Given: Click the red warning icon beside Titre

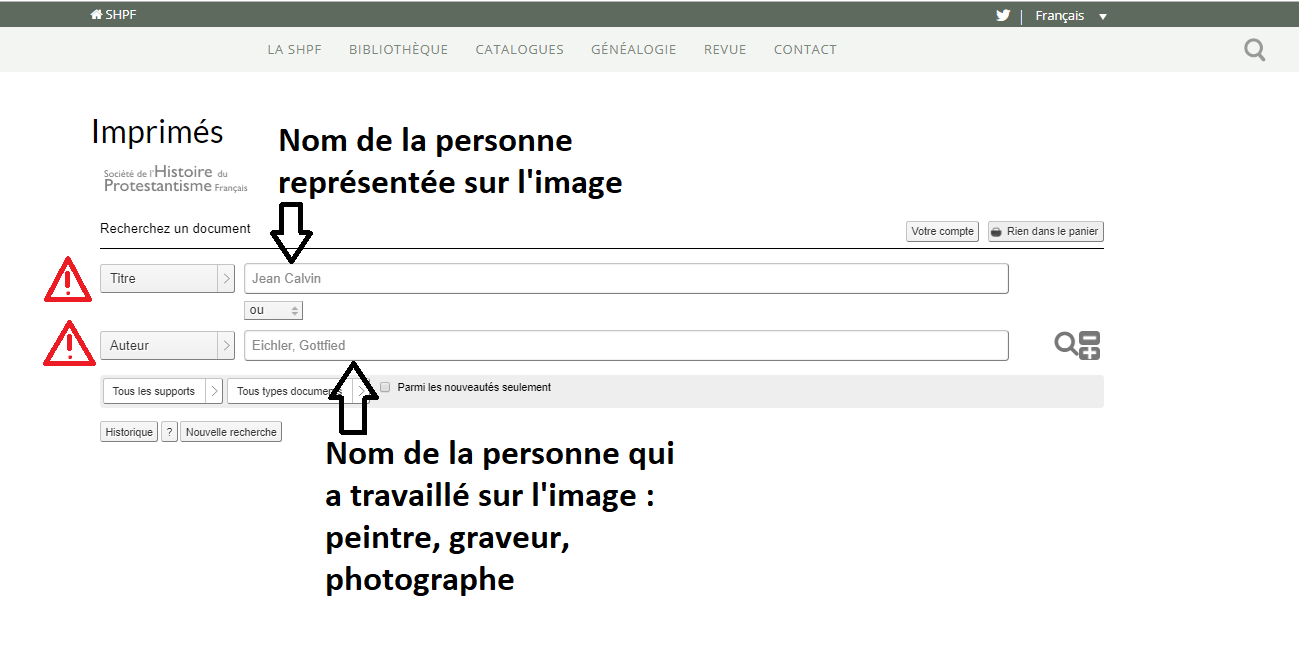Looking at the screenshot, I should [67, 279].
